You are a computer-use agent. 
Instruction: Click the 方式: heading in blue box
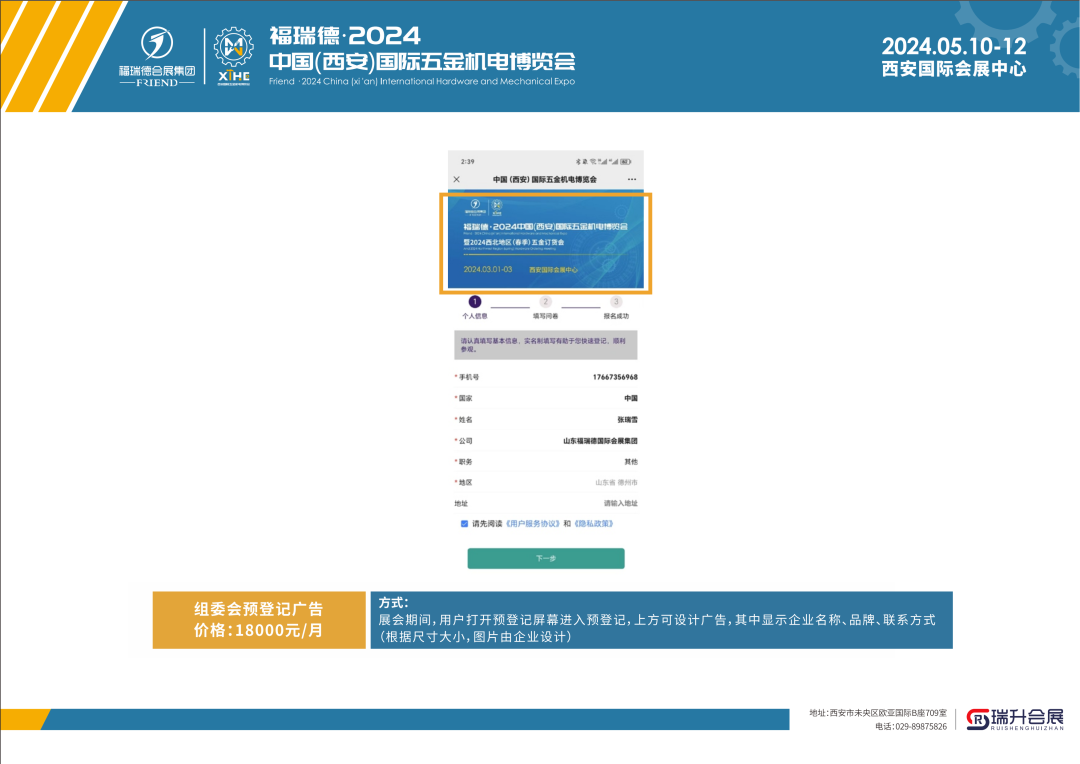pyautogui.click(x=393, y=603)
